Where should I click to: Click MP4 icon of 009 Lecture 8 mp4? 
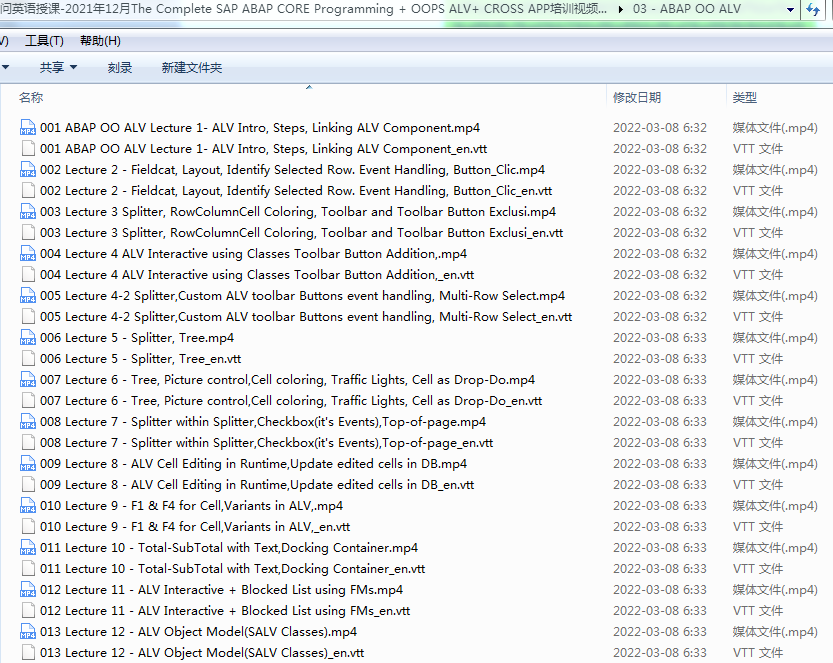[x=28, y=463]
